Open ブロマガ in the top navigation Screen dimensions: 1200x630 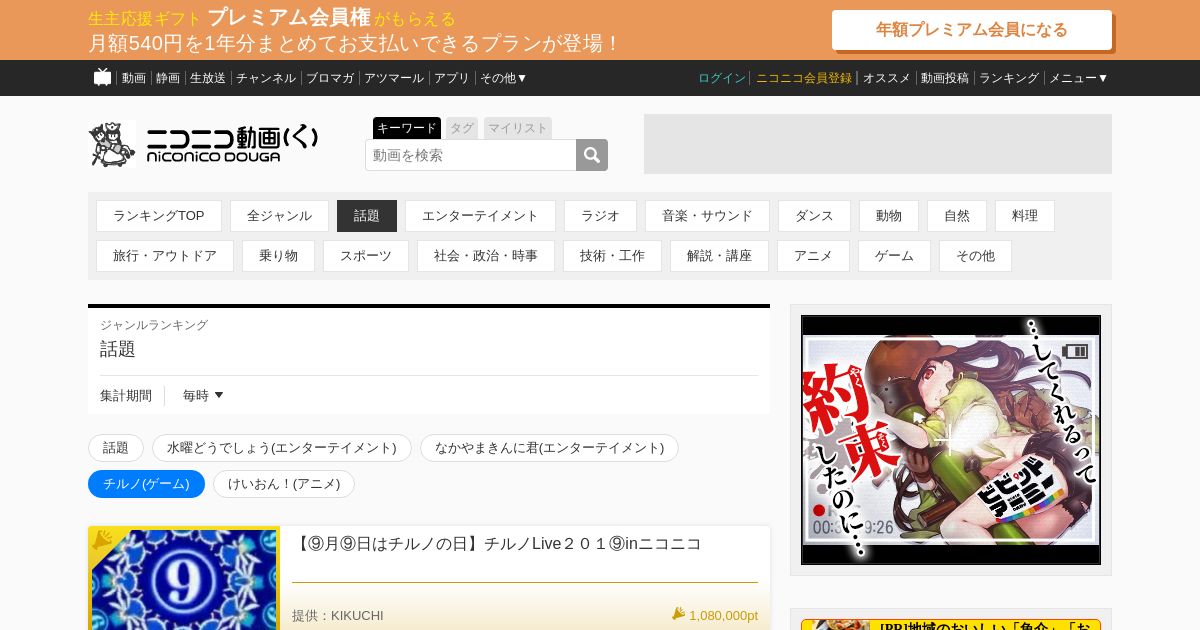pos(330,78)
